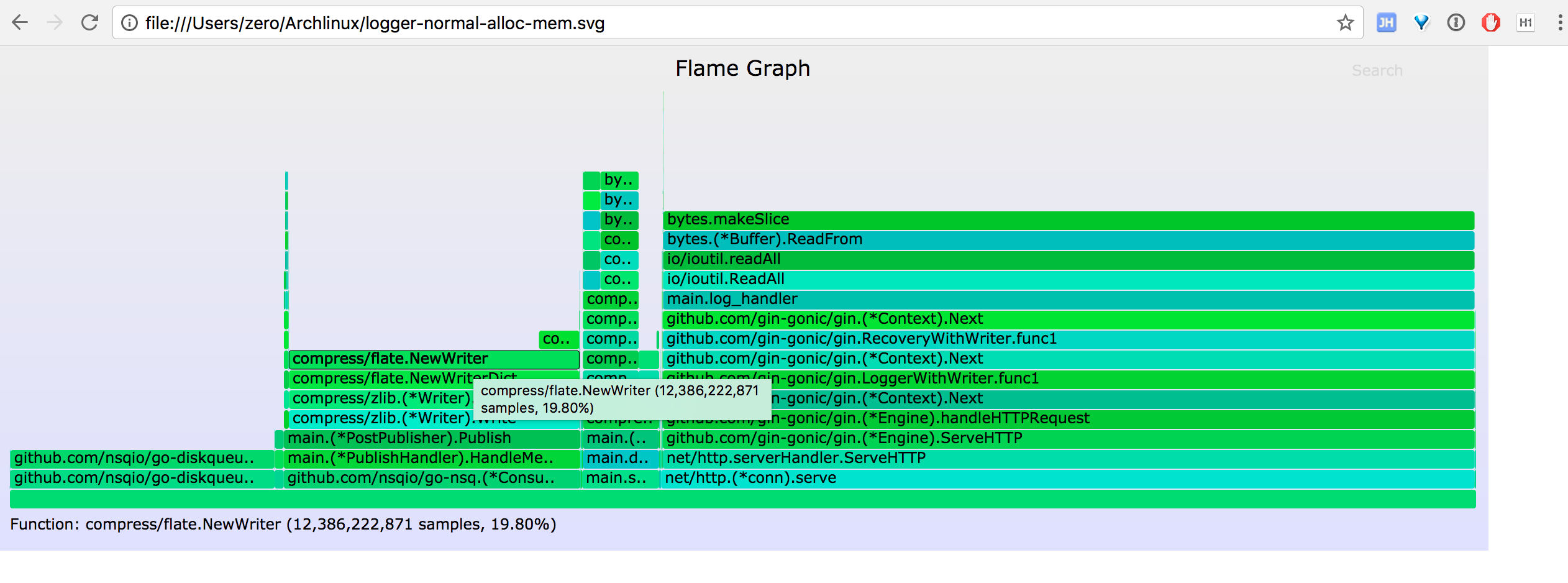Screen dimensions: 1568x583
Task: Click Search in the flame graph
Action: tap(1377, 71)
